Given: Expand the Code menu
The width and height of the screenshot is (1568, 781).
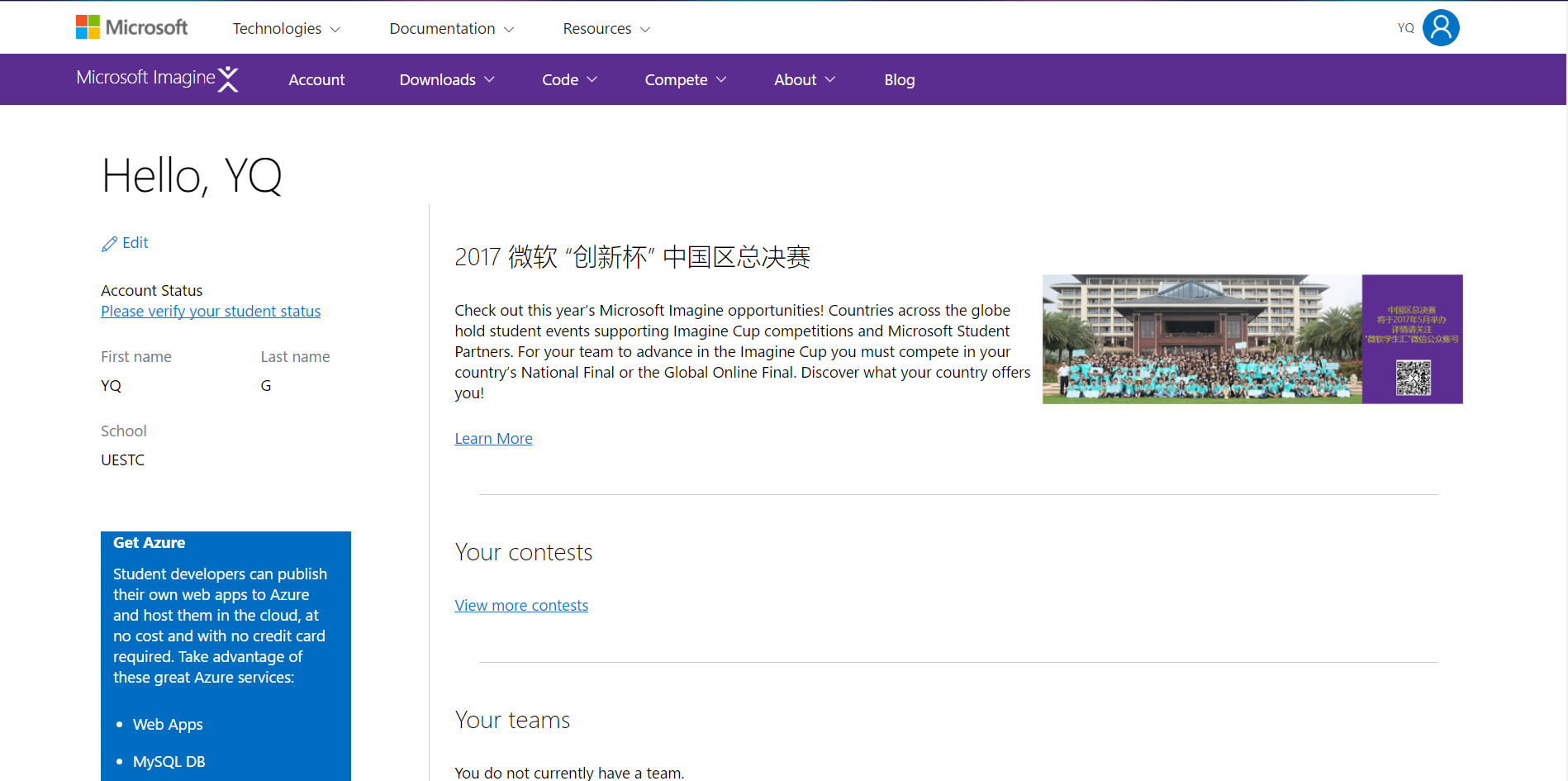Looking at the screenshot, I should pos(569,80).
